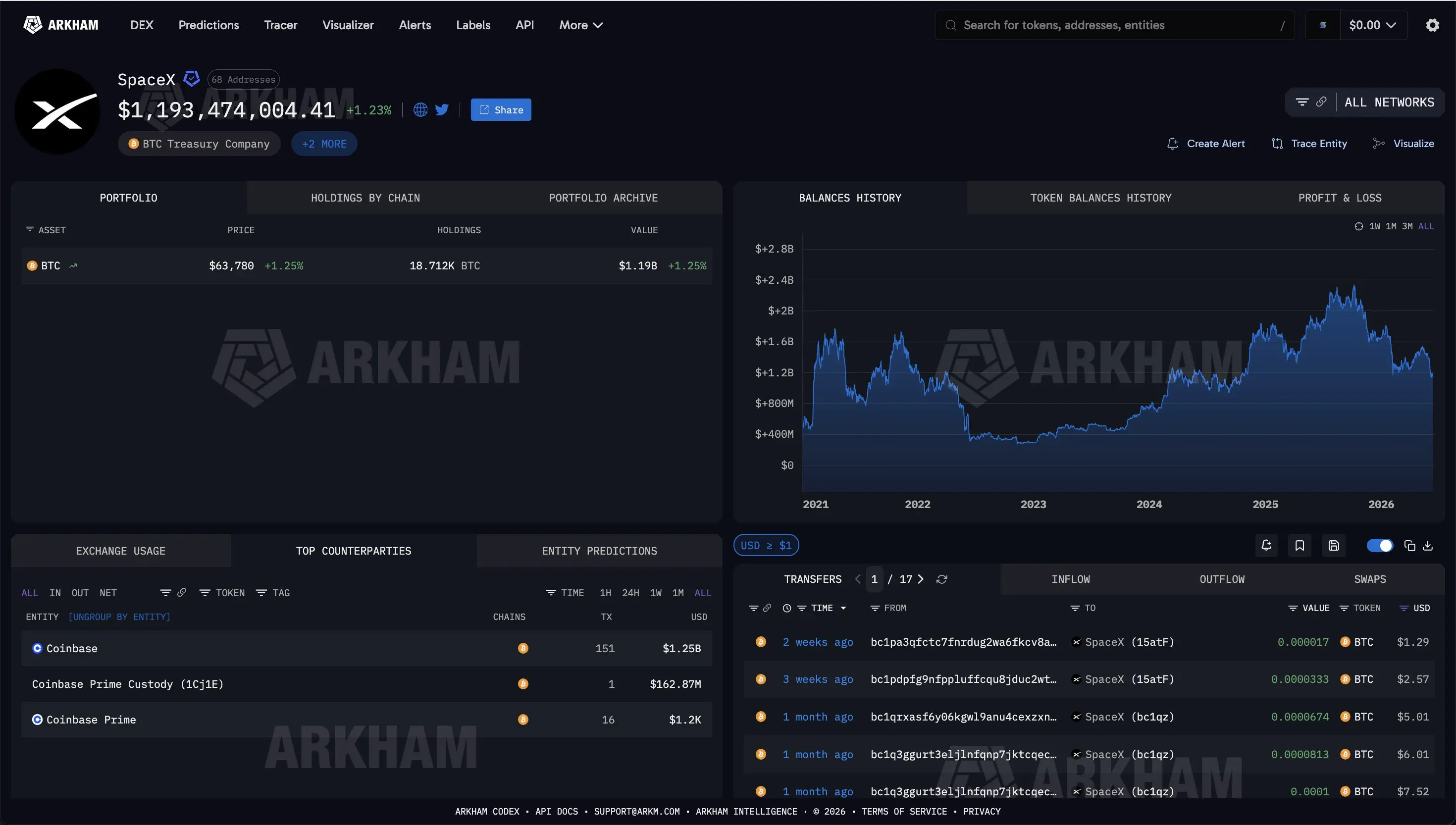Open the TAG filter in counterparties

[273, 593]
